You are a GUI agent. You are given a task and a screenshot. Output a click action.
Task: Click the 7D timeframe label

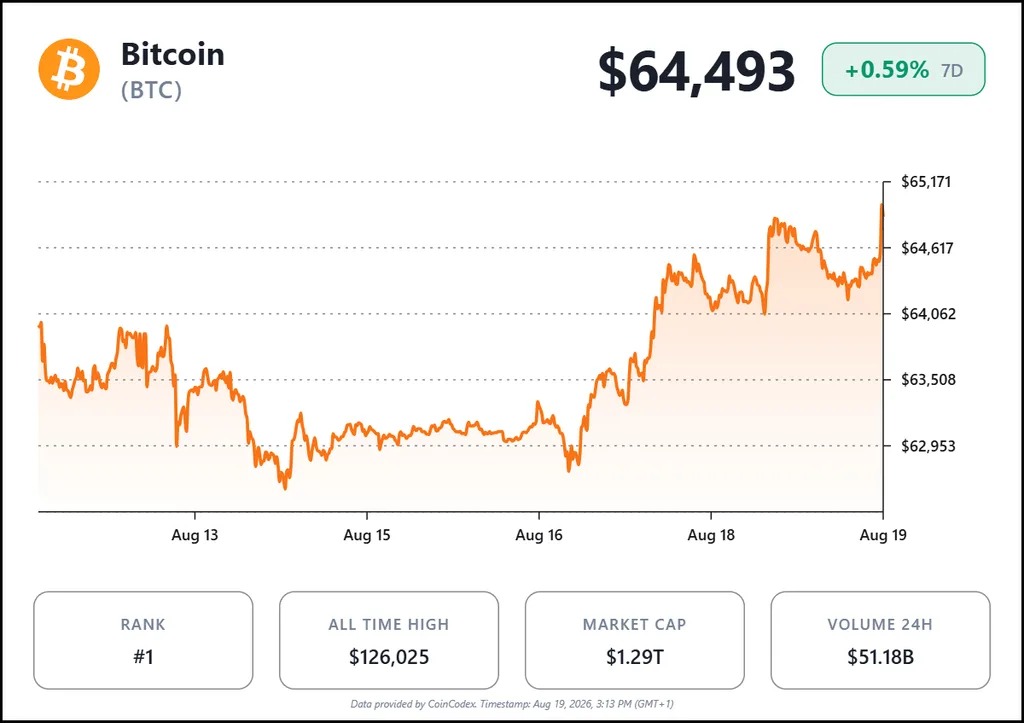click(x=952, y=70)
